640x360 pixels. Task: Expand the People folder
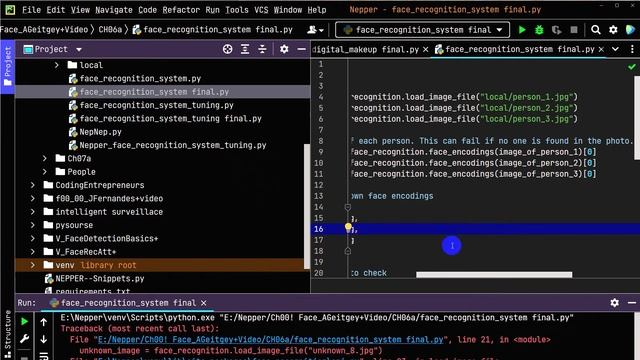click(x=45, y=172)
